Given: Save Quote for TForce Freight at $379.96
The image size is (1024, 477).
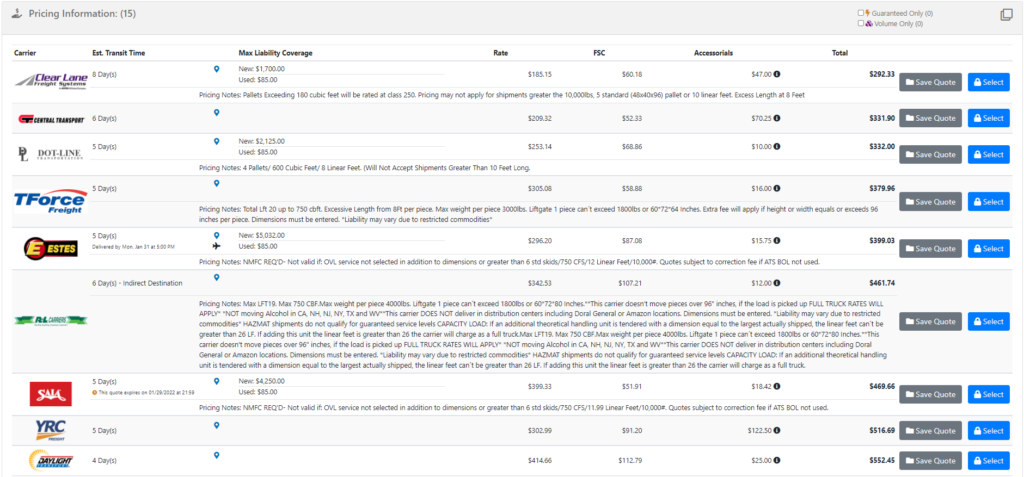Looking at the screenshot, I should pos(931,202).
